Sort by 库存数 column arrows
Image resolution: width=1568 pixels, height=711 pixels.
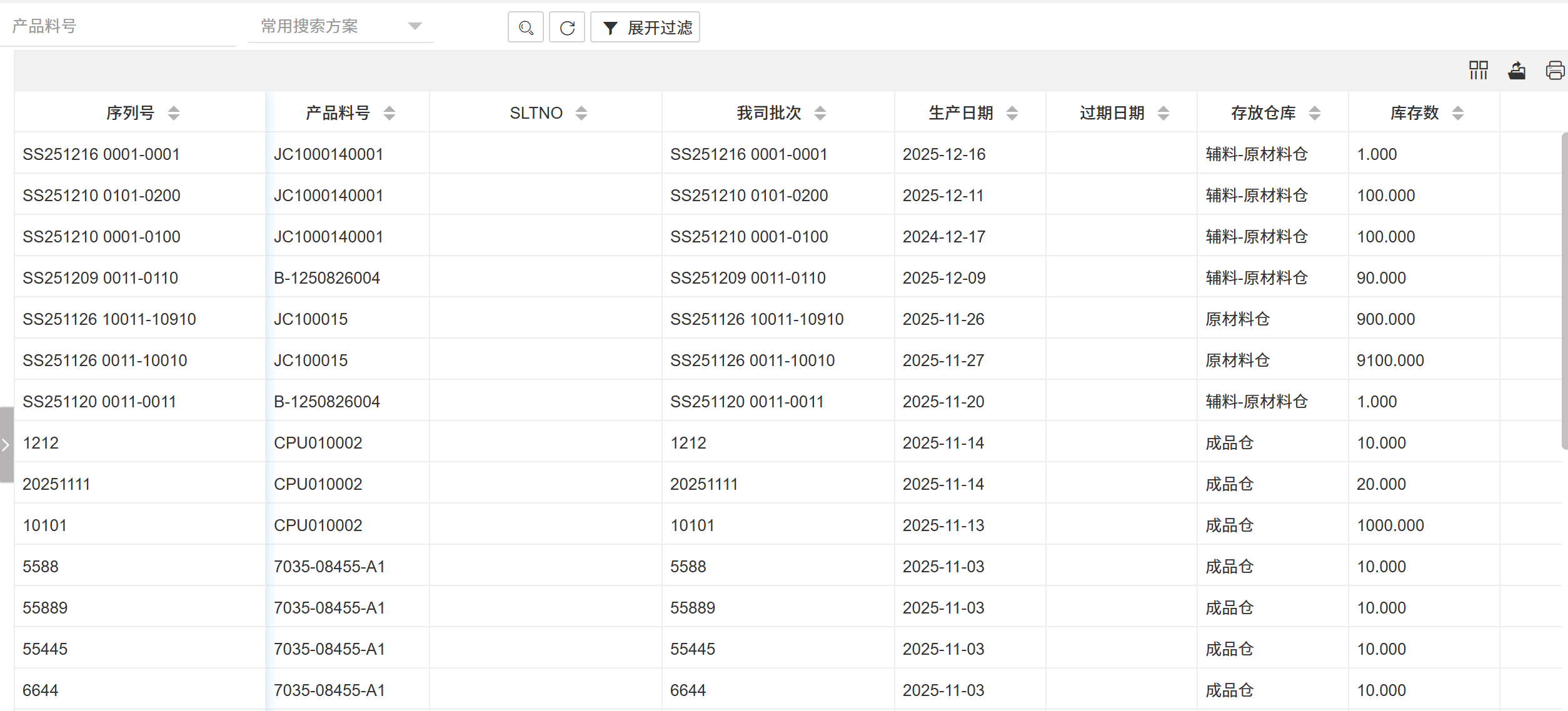point(1458,113)
